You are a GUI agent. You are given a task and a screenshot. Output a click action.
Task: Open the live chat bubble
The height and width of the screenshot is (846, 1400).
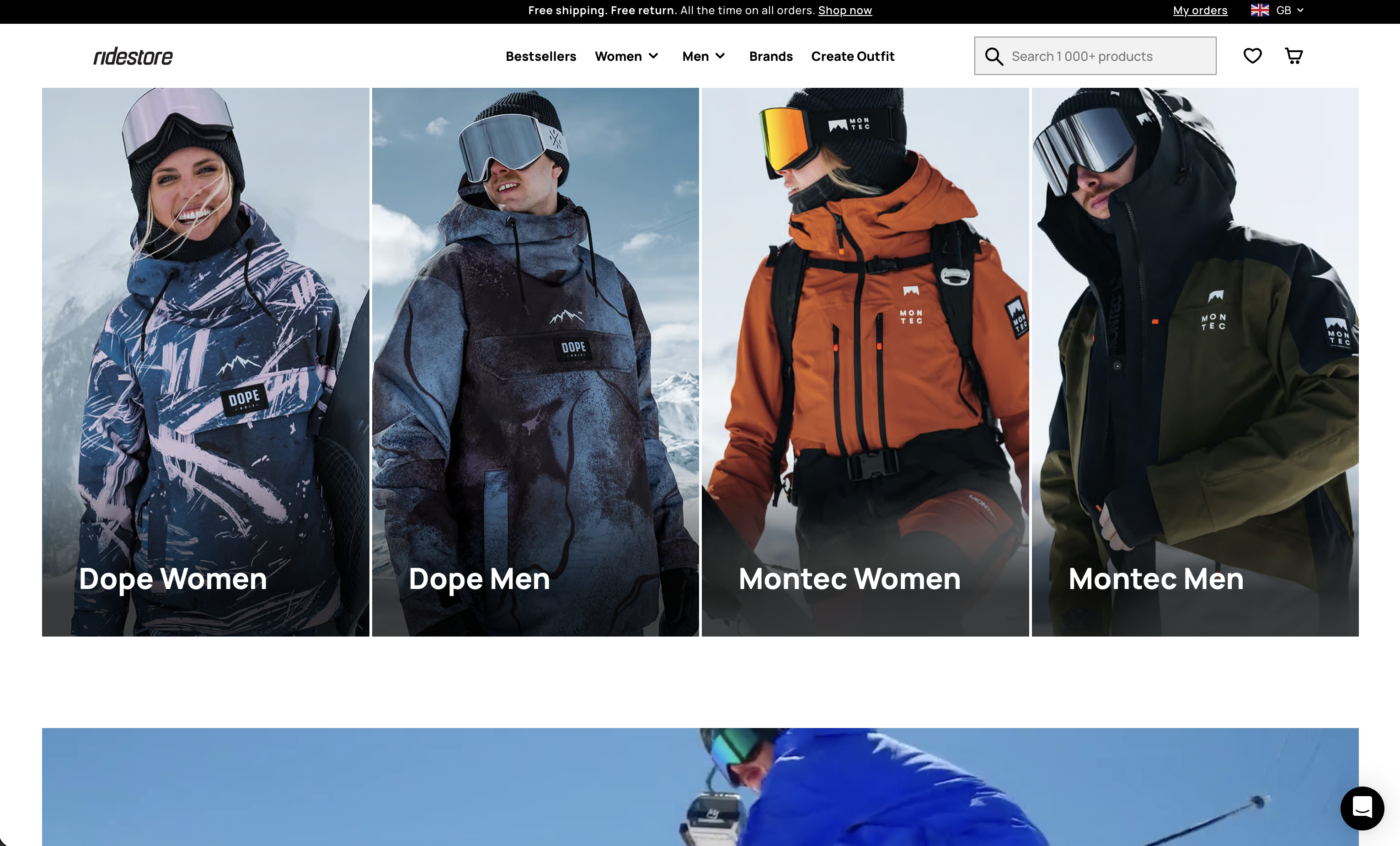(1362, 808)
